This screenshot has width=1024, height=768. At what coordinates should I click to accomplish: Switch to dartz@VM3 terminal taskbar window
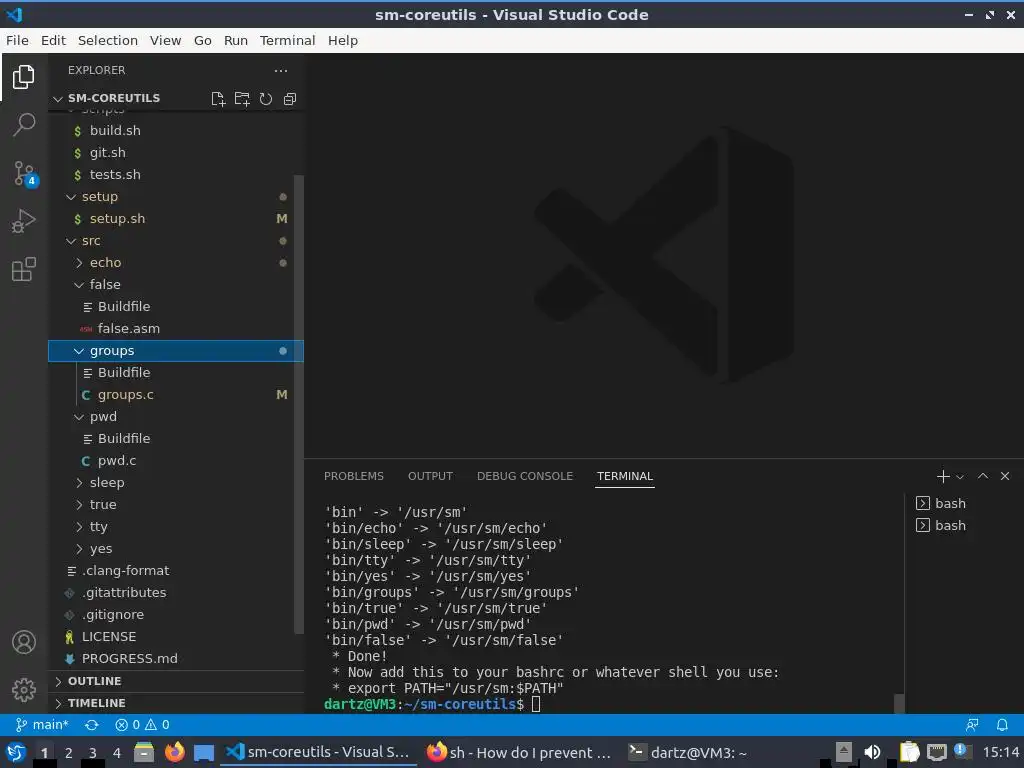click(x=689, y=752)
